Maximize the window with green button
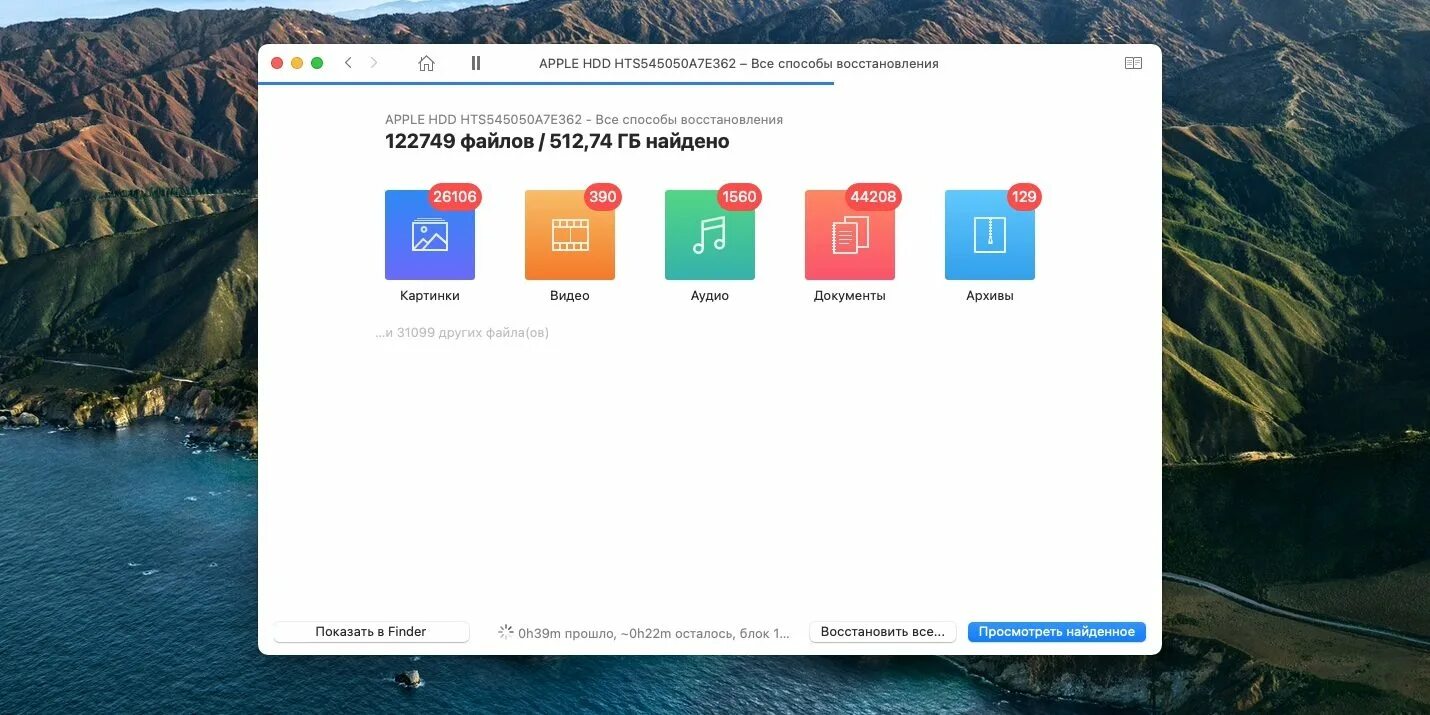The image size is (1430, 715). tap(317, 63)
